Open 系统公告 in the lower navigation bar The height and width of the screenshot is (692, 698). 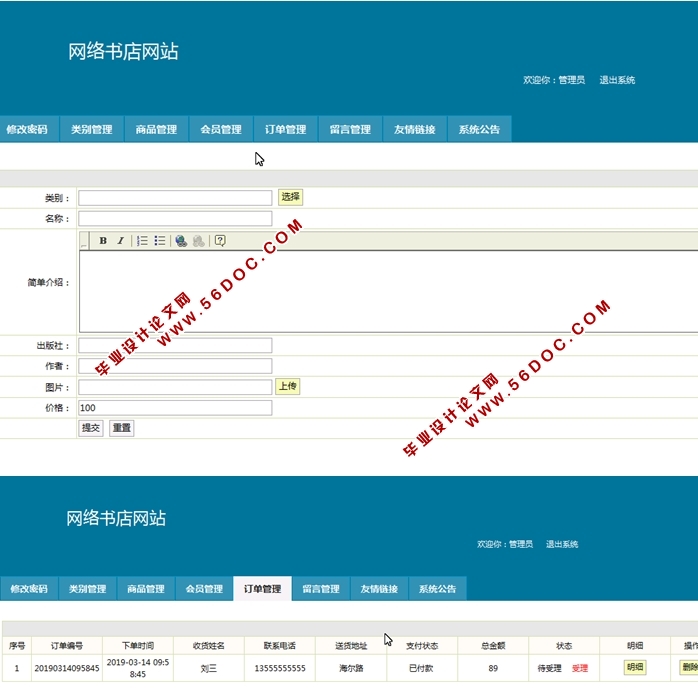(x=438, y=589)
